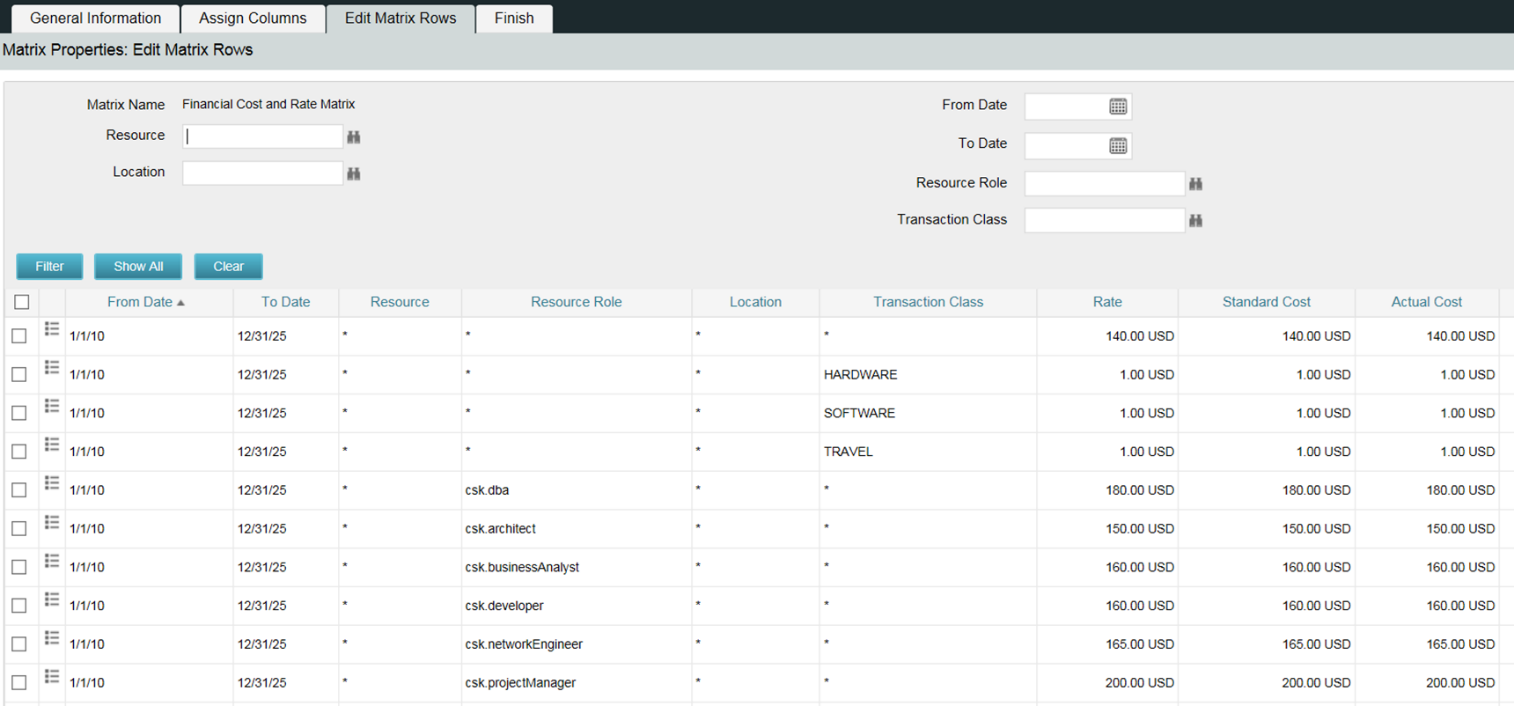Focus the Location input field

263,173
